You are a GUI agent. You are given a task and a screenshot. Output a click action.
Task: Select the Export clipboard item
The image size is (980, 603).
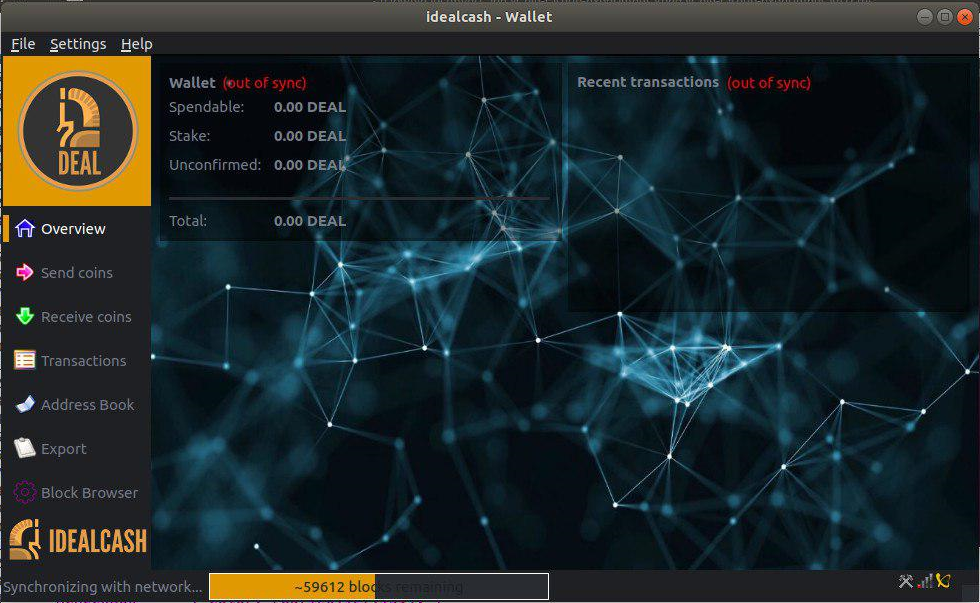click(51, 449)
